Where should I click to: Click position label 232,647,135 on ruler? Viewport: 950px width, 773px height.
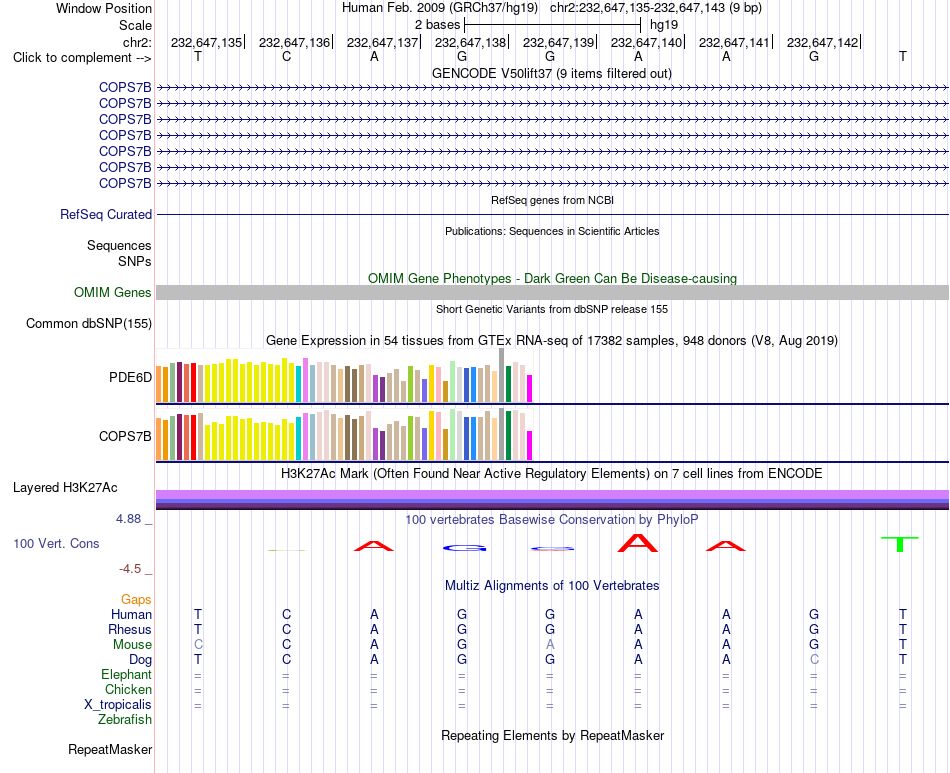[206, 42]
